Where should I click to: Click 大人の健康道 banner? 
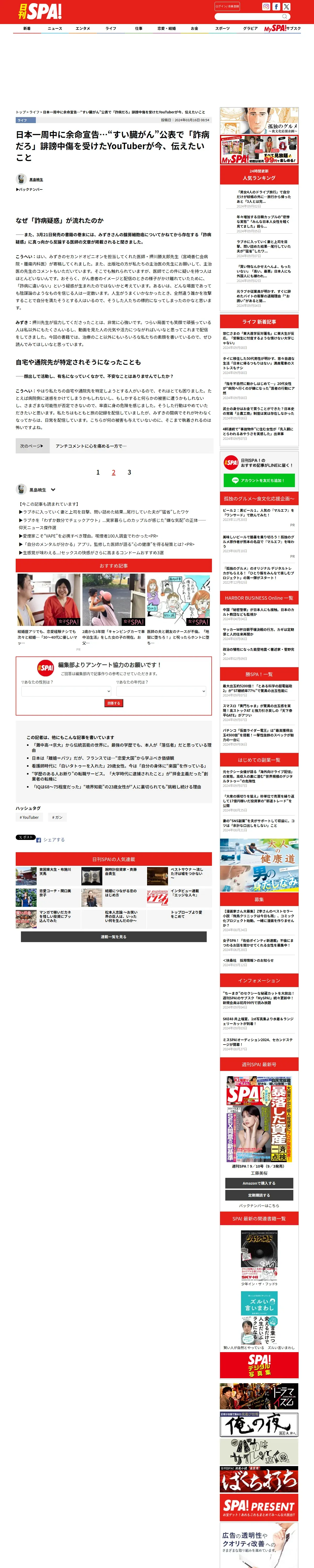click(259, 852)
